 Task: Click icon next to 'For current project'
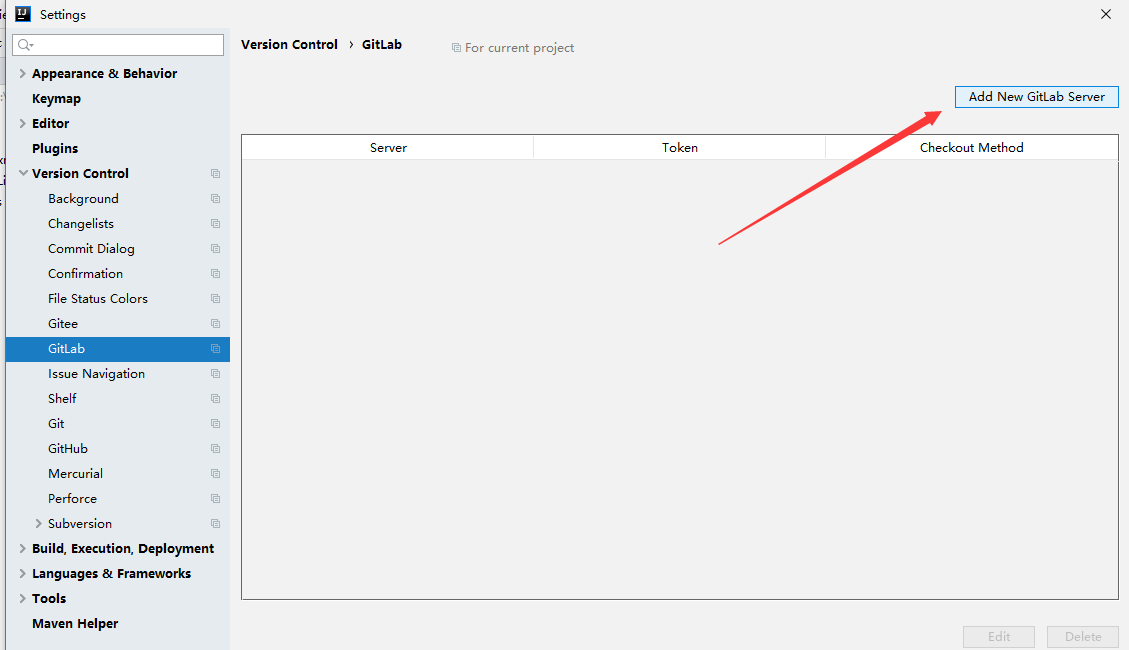456,48
